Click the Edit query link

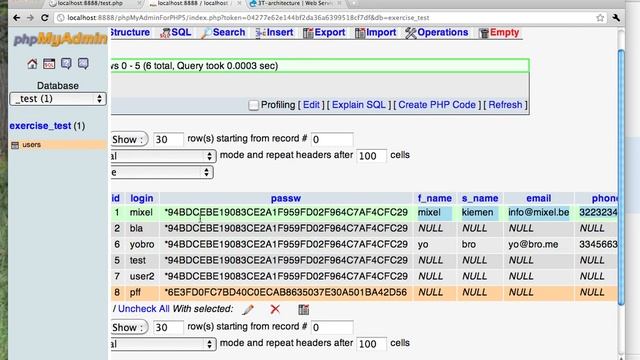pos(311,105)
